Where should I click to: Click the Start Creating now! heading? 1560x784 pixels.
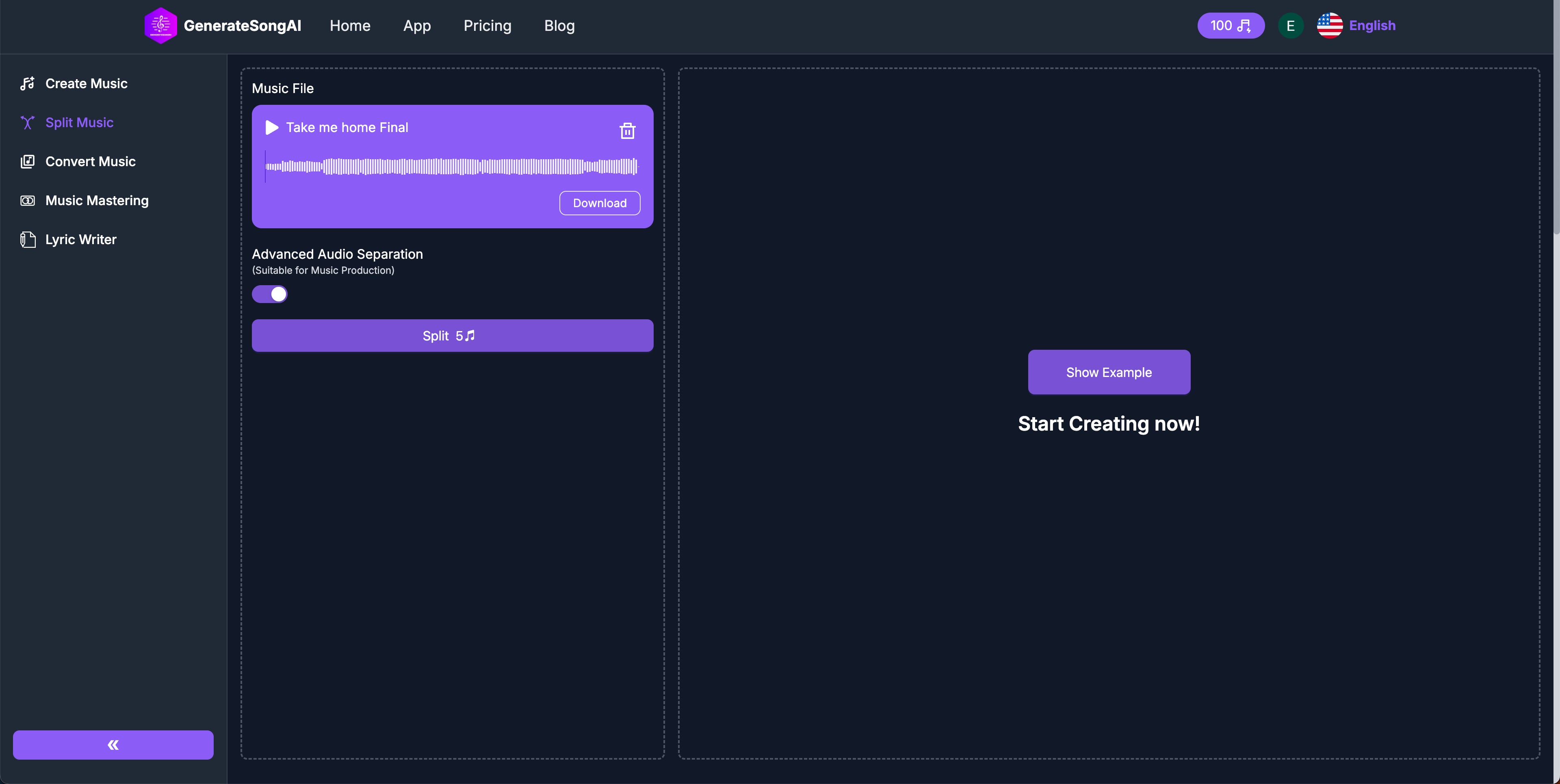pos(1109,424)
